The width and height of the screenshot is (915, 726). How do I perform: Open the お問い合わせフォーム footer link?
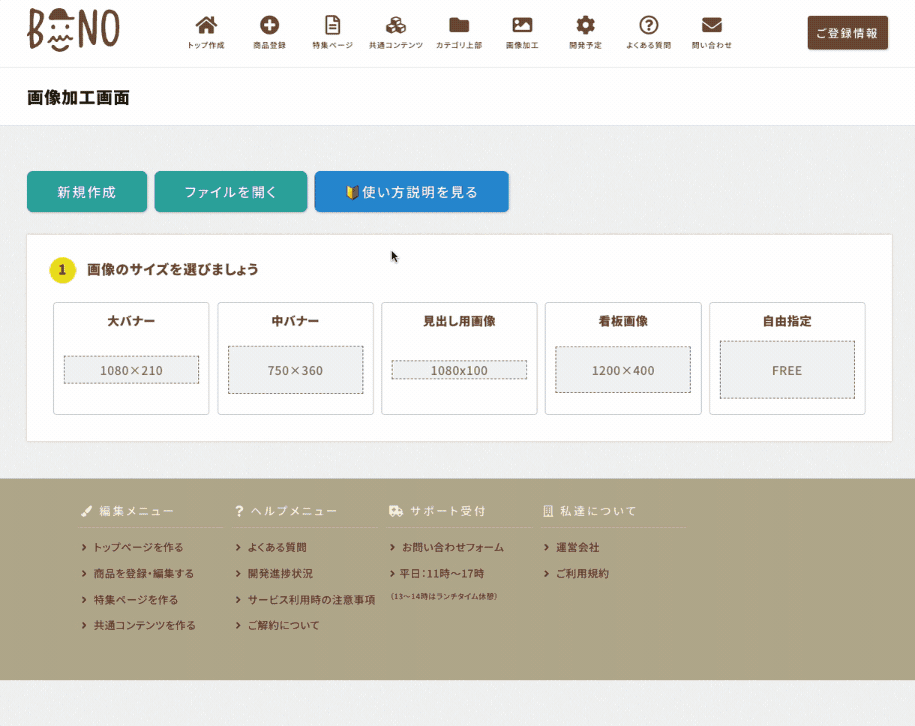(452, 548)
